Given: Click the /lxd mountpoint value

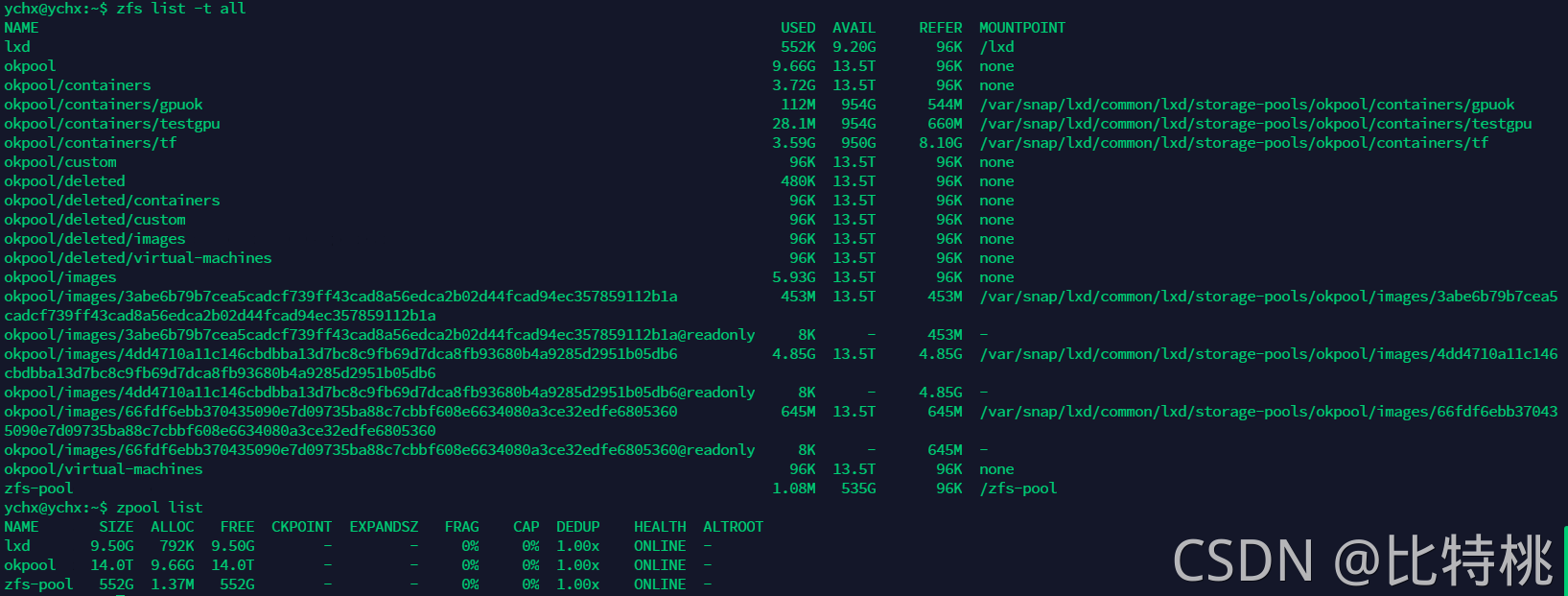Looking at the screenshot, I should tap(996, 47).
